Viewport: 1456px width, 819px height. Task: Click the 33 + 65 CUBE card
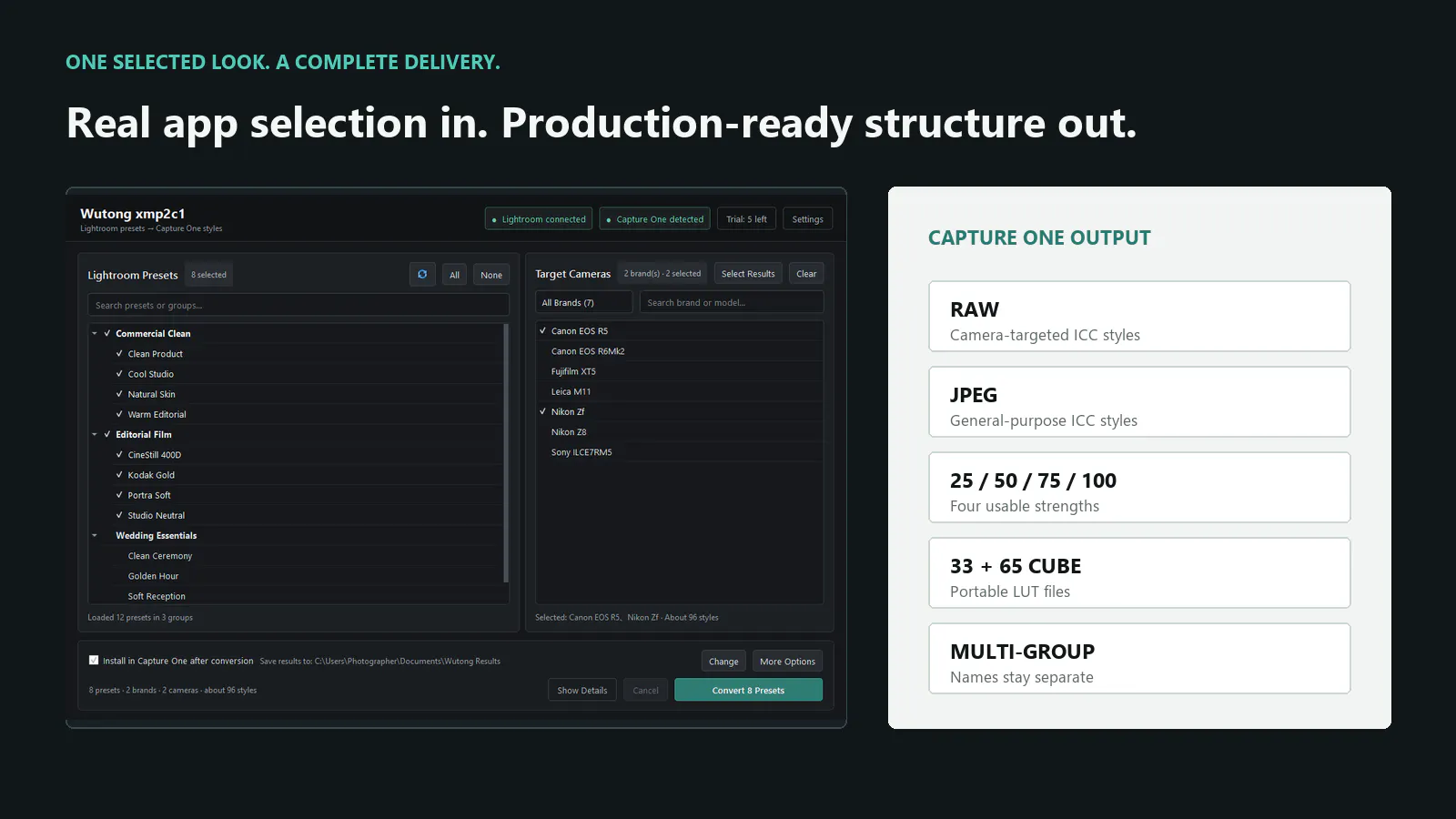[1139, 572]
